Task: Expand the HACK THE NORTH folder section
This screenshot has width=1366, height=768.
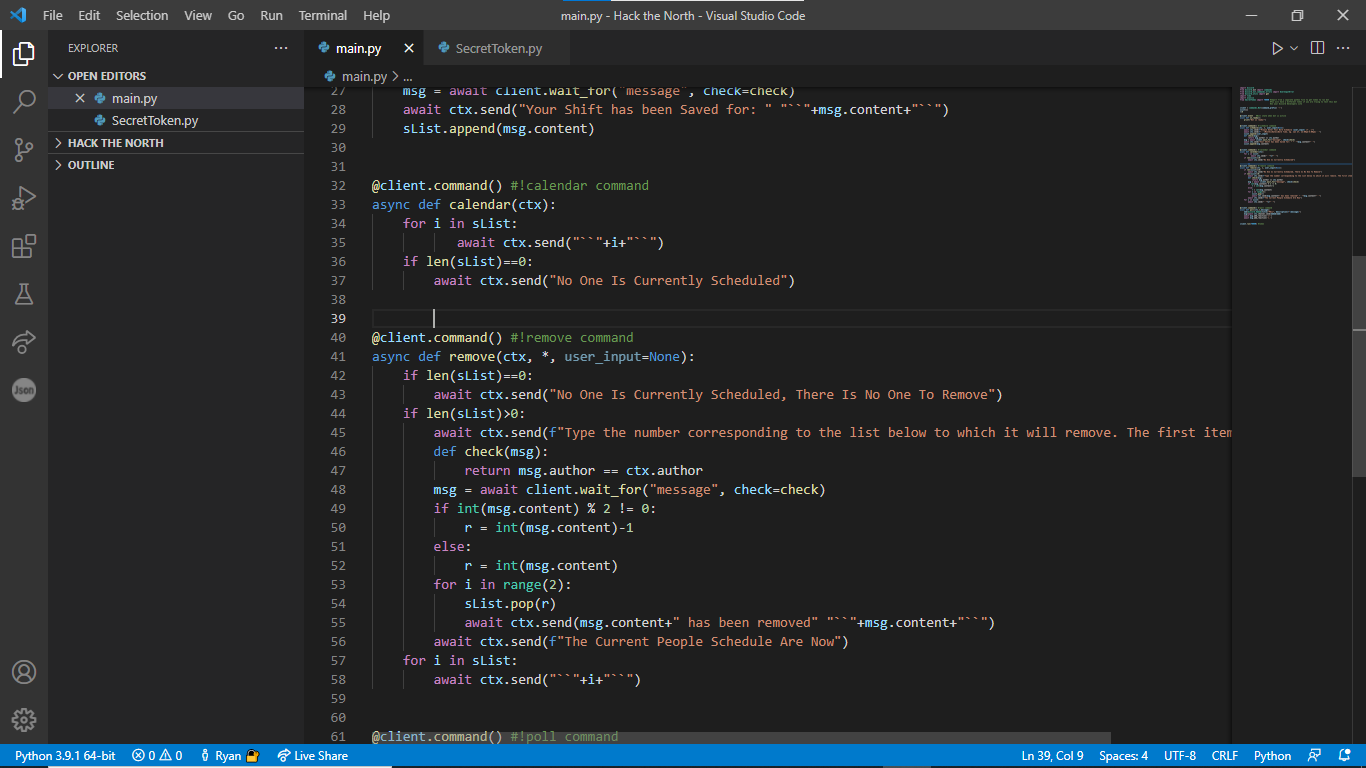Action: (115, 143)
